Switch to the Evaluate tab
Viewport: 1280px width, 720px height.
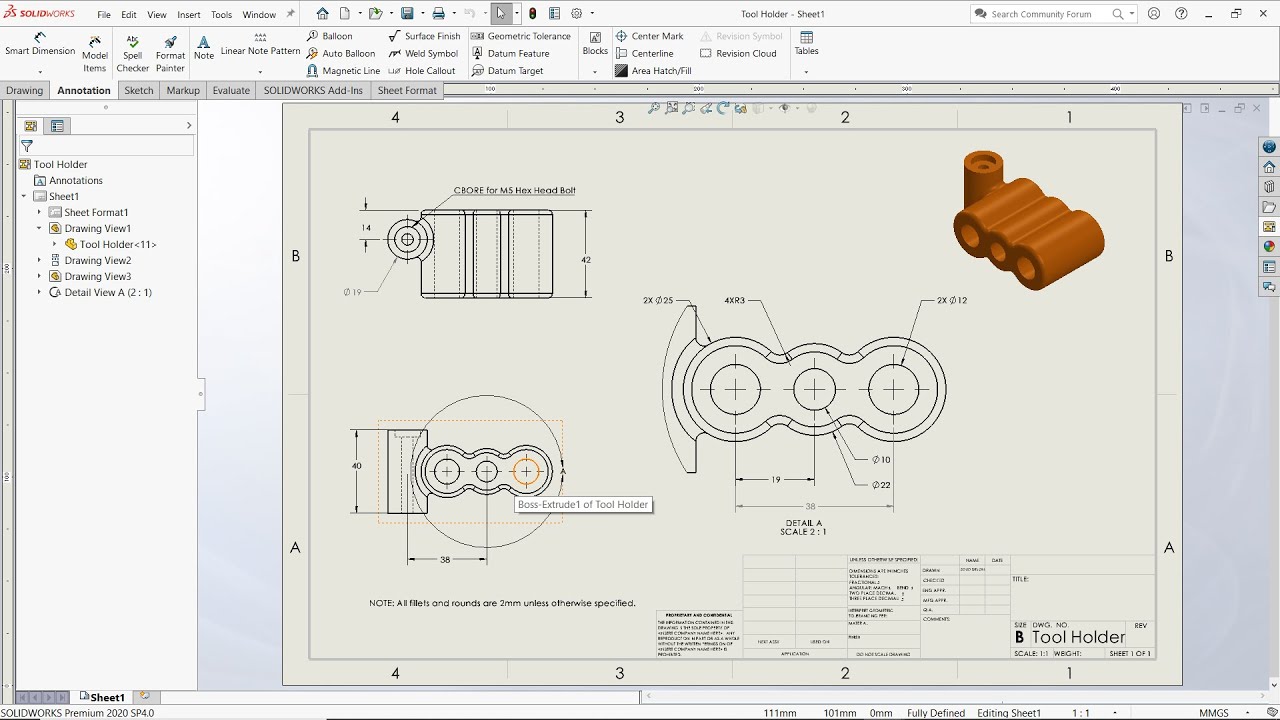pyautogui.click(x=231, y=90)
